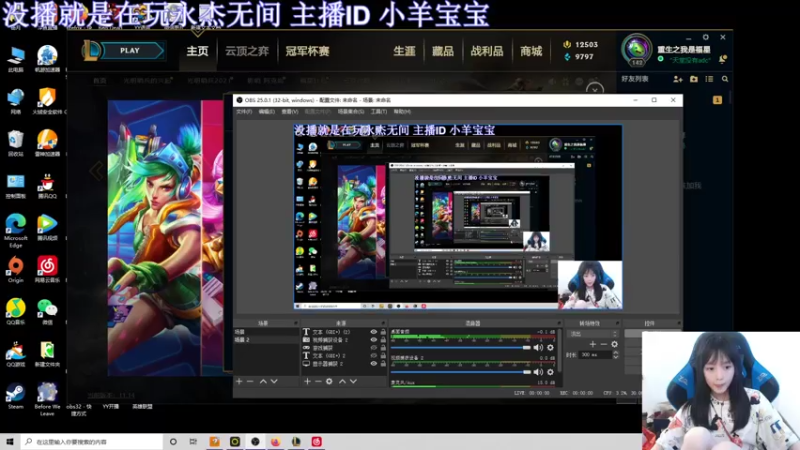Adjust 桌面音频 volume slider
Image resolution: width=800 pixels, height=450 pixels.
pyautogui.click(x=461, y=347)
